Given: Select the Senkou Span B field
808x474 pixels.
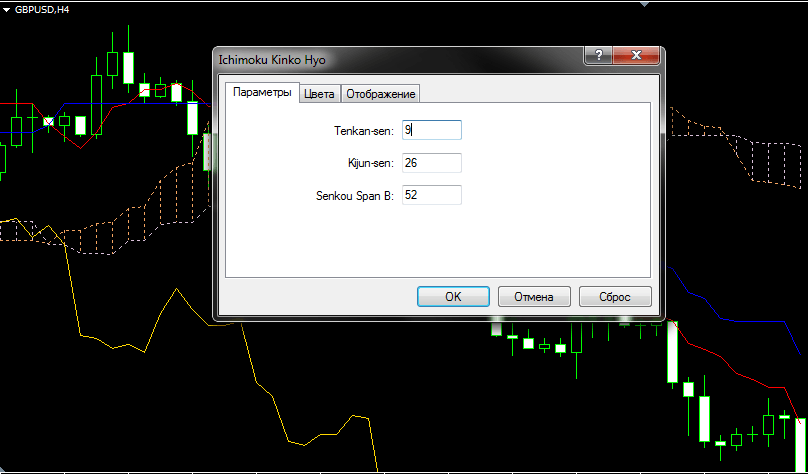Looking at the screenshot, I should click(431, 195).
